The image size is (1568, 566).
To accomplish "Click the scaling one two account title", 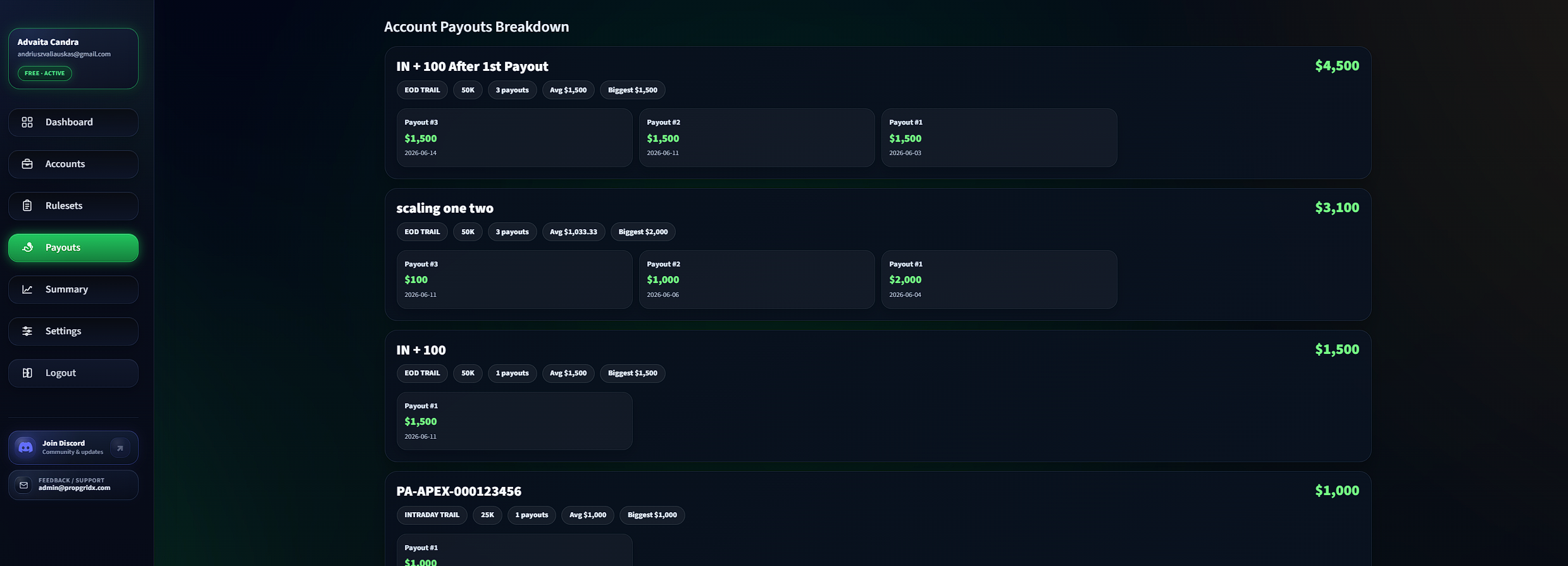I will (x=445, y=208).
